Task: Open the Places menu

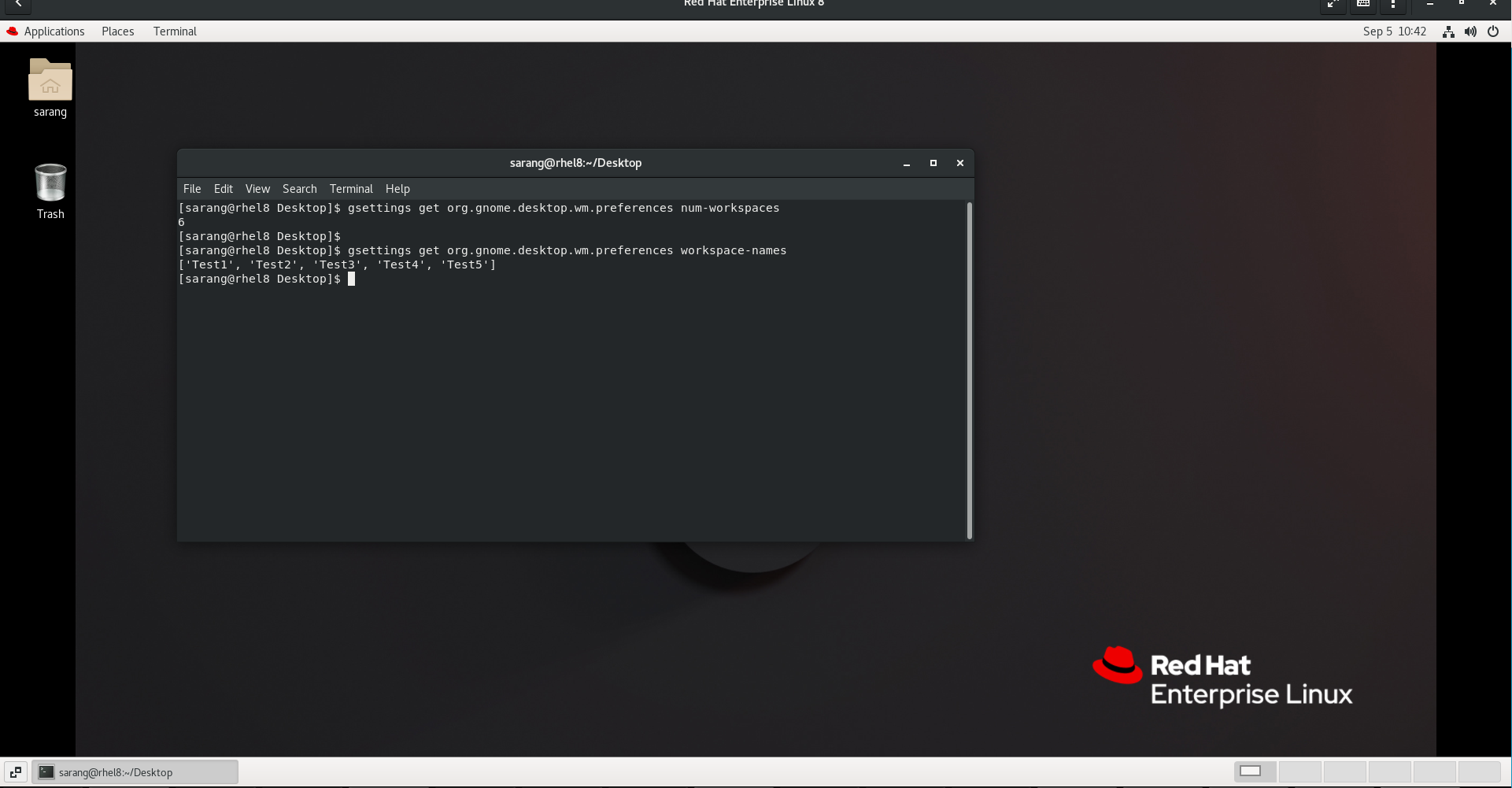Action: [118, 31]
